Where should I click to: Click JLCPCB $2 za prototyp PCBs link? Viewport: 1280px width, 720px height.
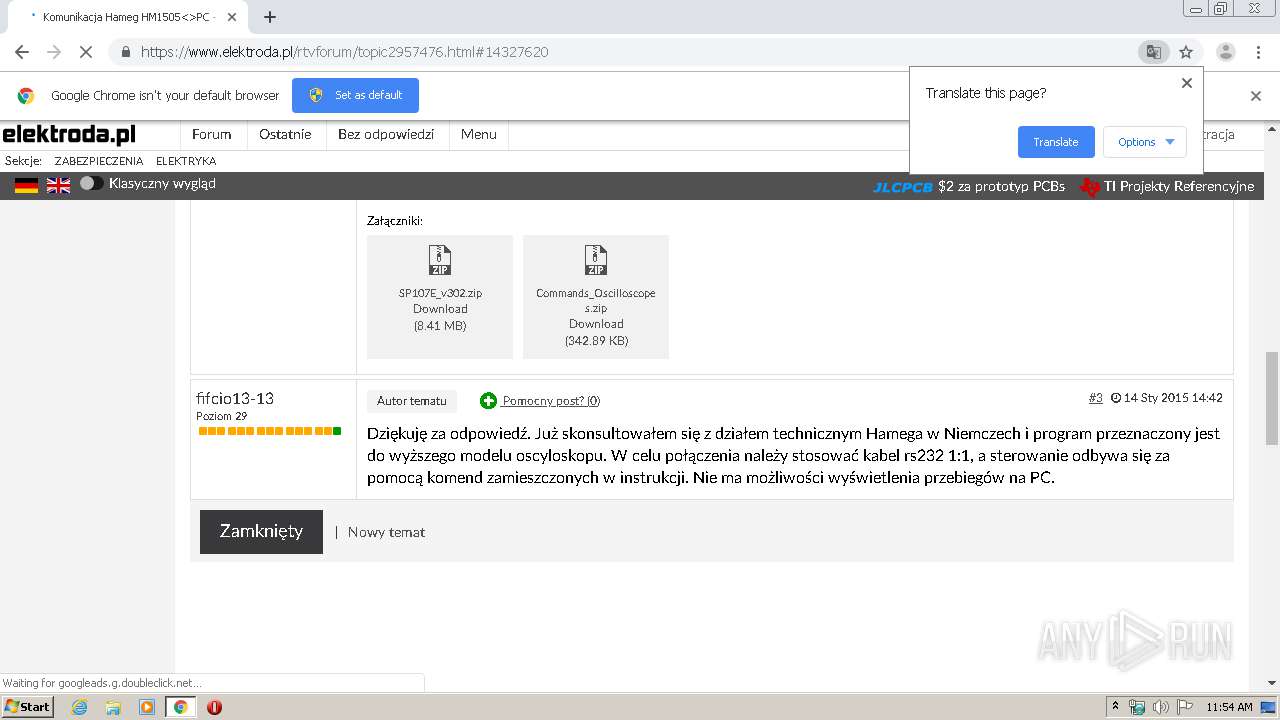pyautogui.click(x=968, y=186)
